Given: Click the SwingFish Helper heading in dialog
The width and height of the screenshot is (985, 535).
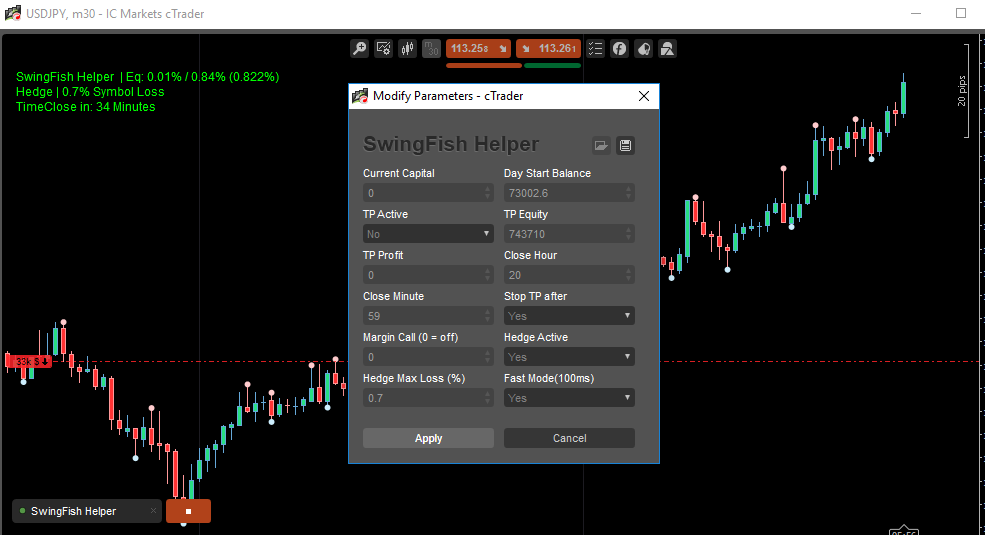Looking at the screenshot, I should coord(451,144).
